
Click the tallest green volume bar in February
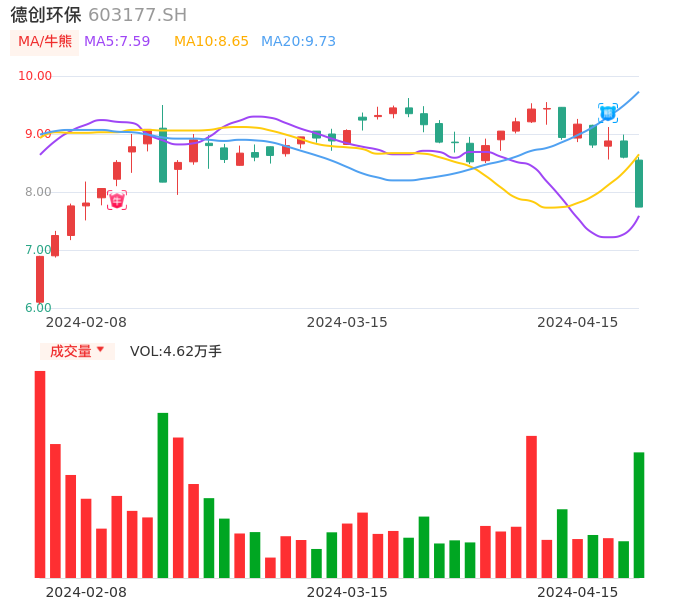coord(163,495)
